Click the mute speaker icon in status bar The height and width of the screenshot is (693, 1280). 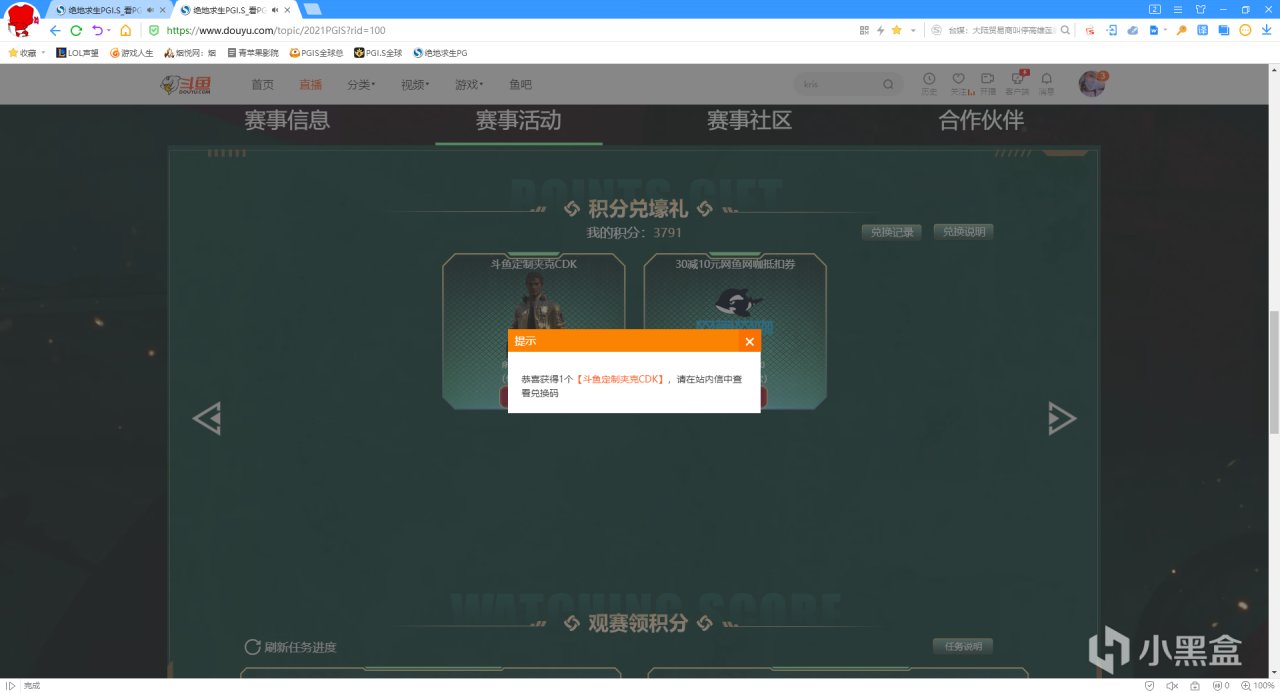(1172, 686)
